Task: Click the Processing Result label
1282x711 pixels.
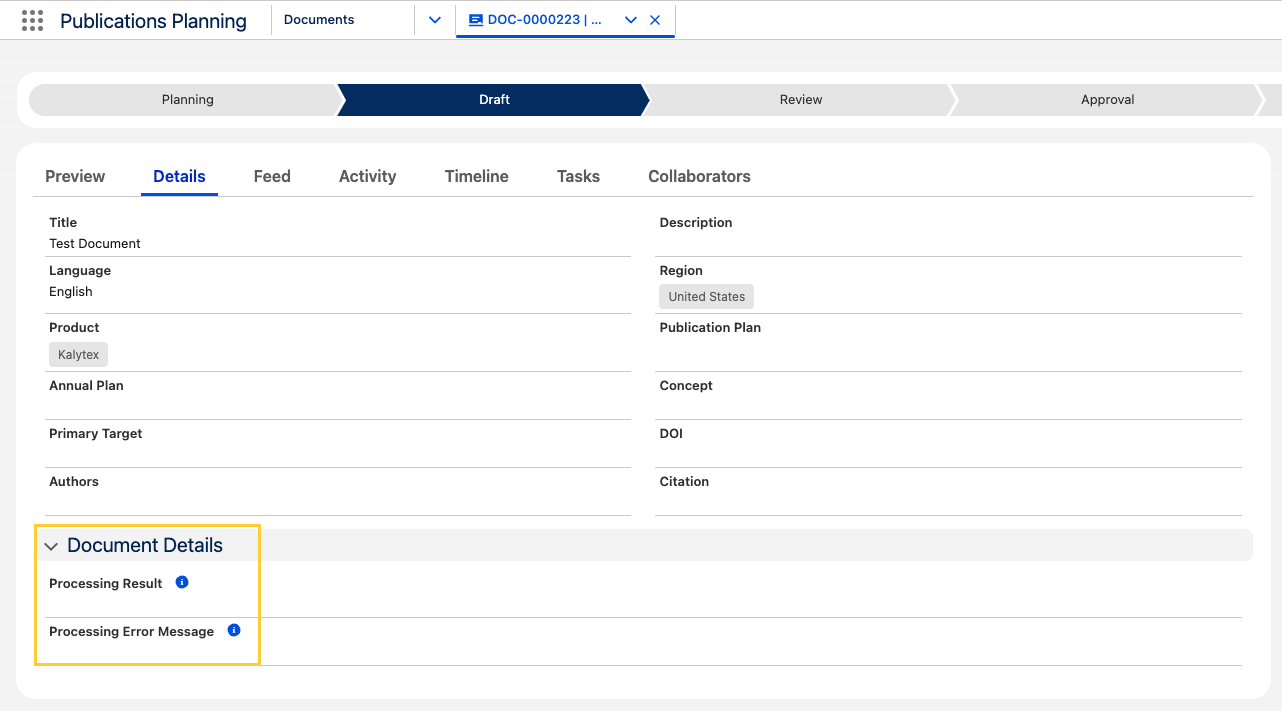Action: [x=106, y=583]
